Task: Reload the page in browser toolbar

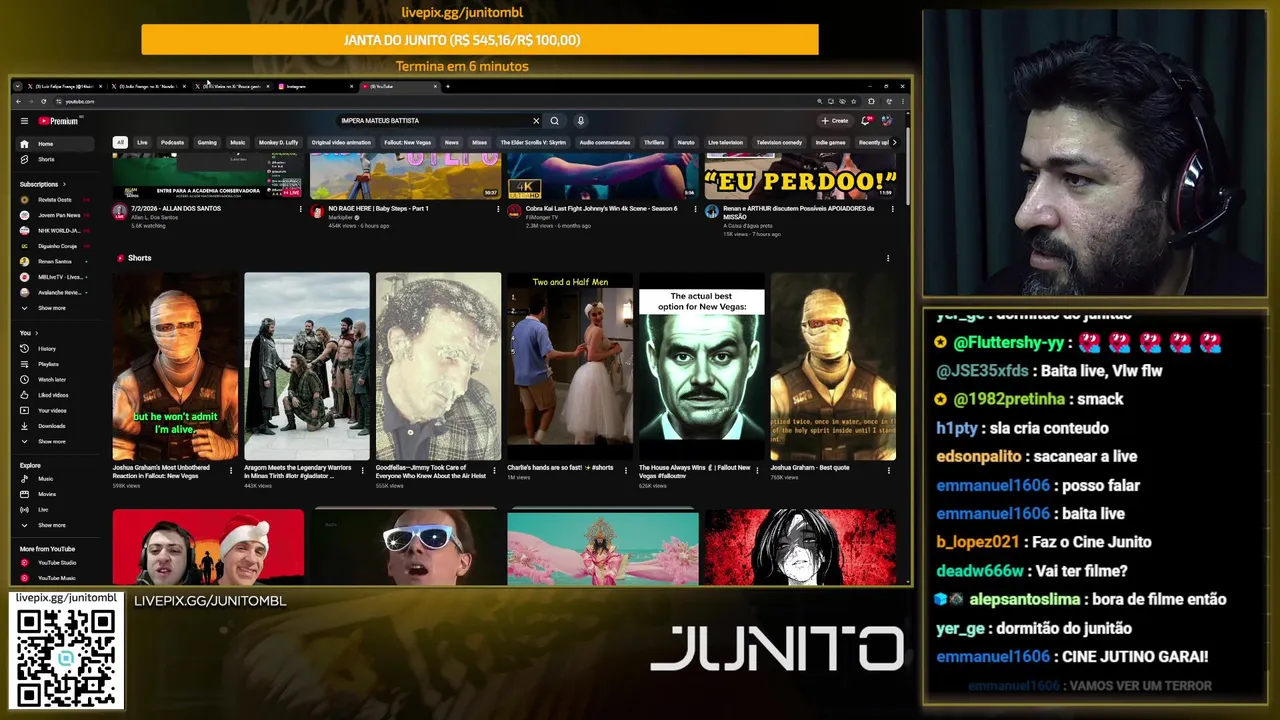Action: [43, 101]
